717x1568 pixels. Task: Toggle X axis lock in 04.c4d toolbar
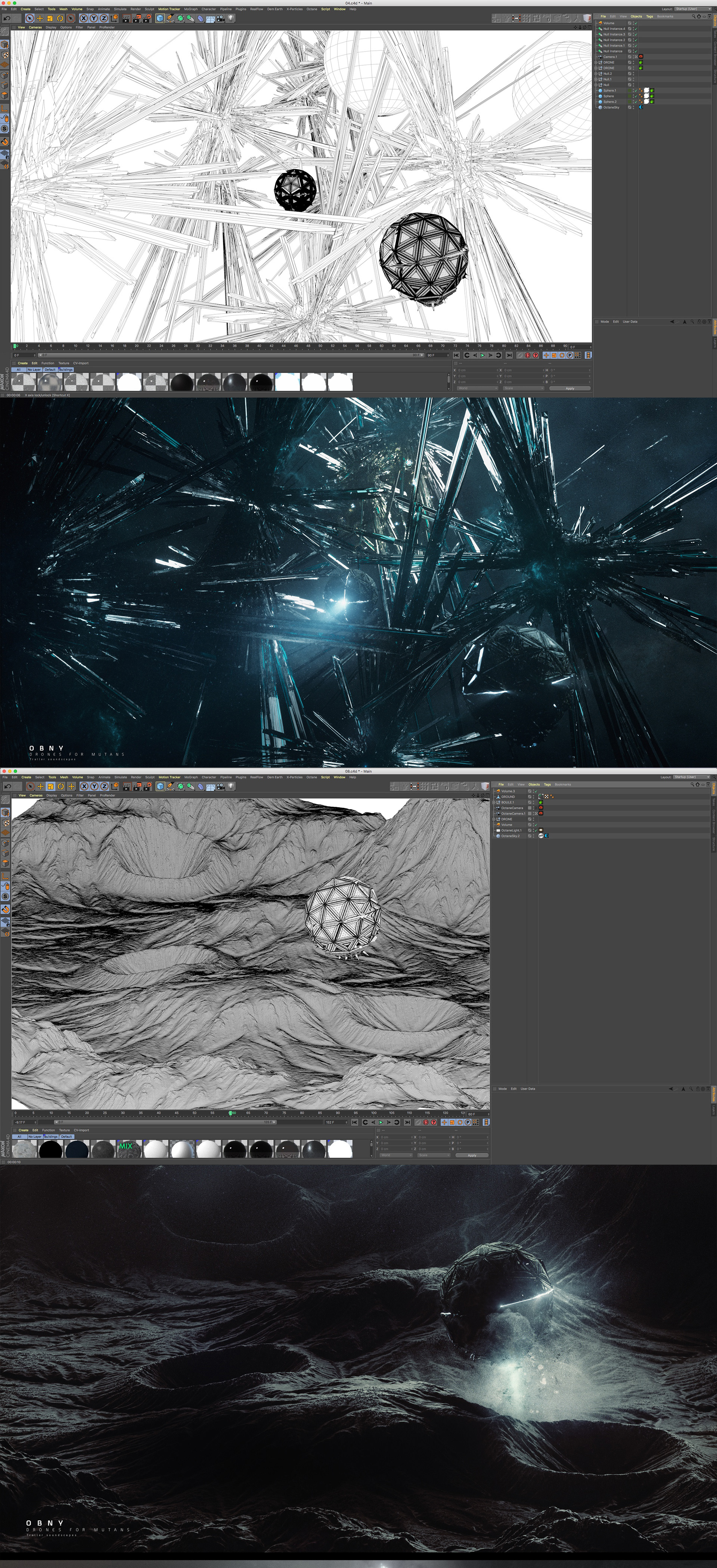(83, 18)
